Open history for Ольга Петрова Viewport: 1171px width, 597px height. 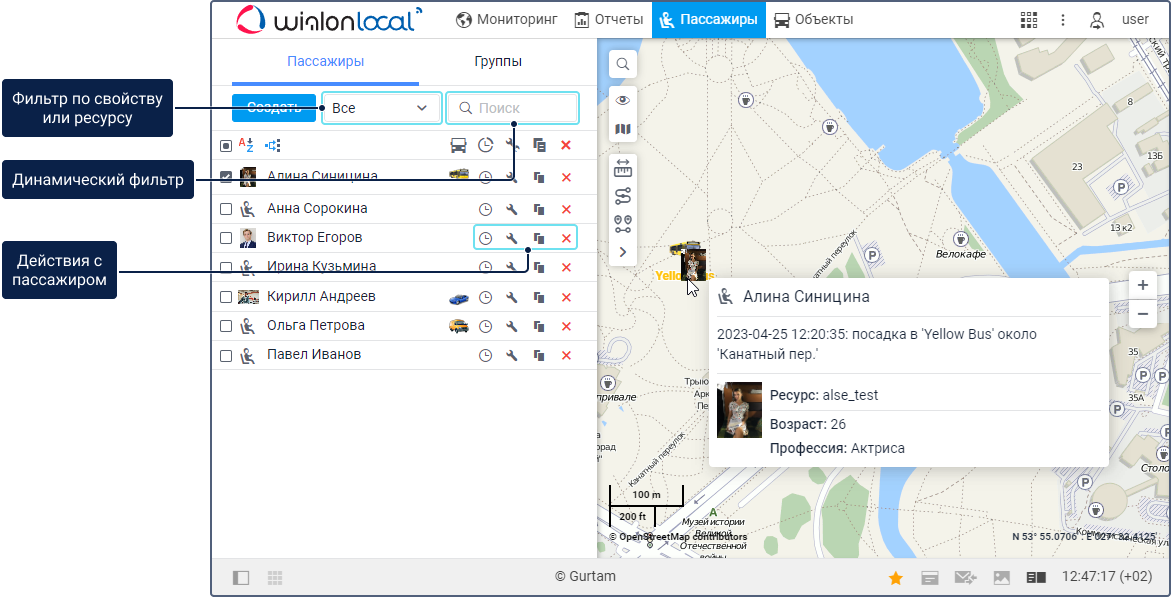[485, 327]
